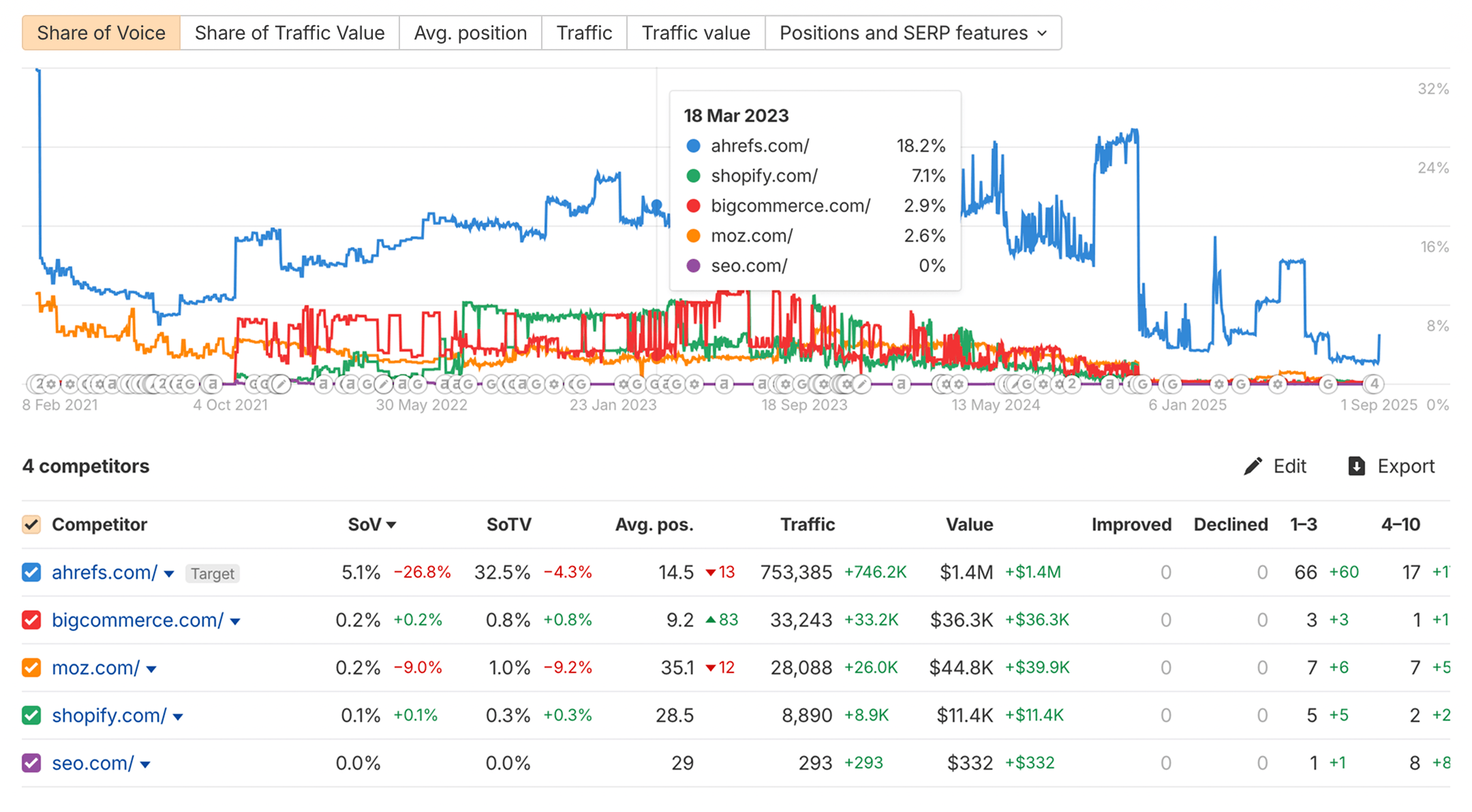Click the pencil note marker near '4 Oct 2021'
This screenshot has height=812, width=1472.
click(281, 384)
